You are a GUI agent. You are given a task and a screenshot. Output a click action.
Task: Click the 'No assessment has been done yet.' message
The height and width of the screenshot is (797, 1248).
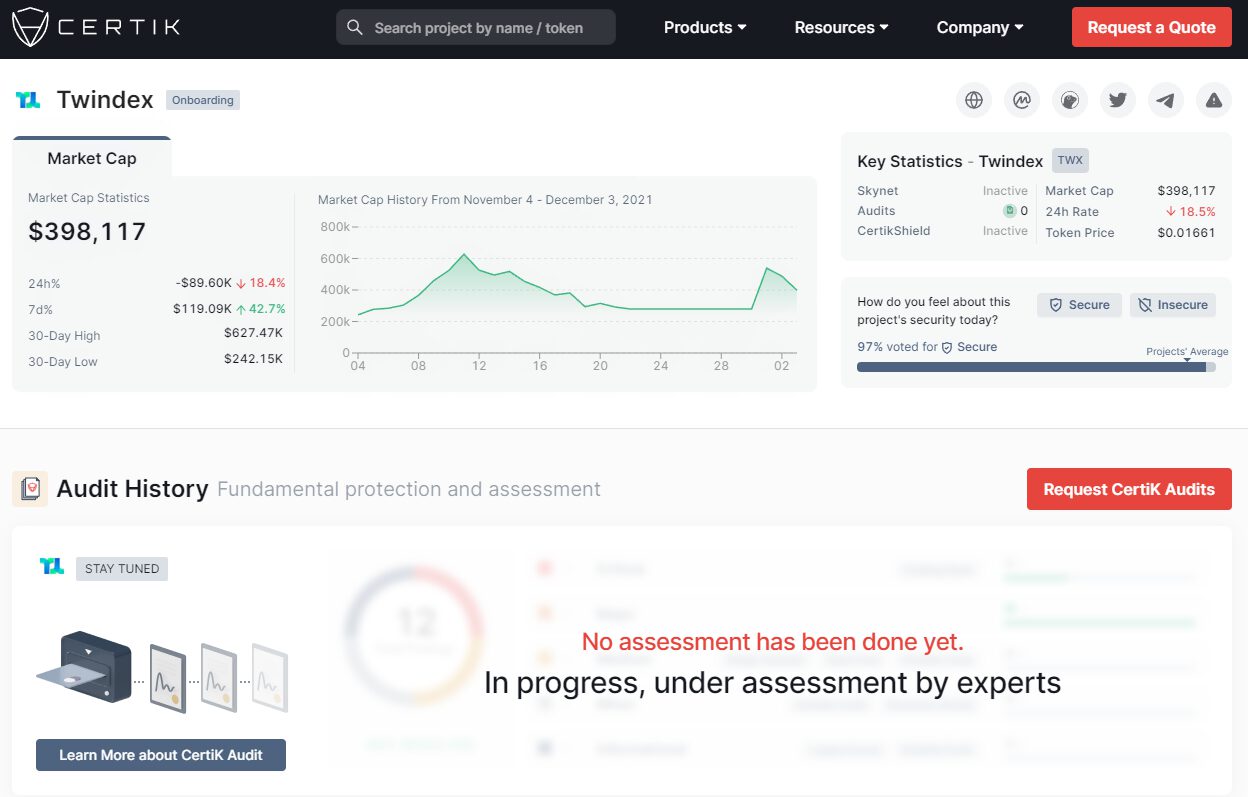(x=773, y=642)
